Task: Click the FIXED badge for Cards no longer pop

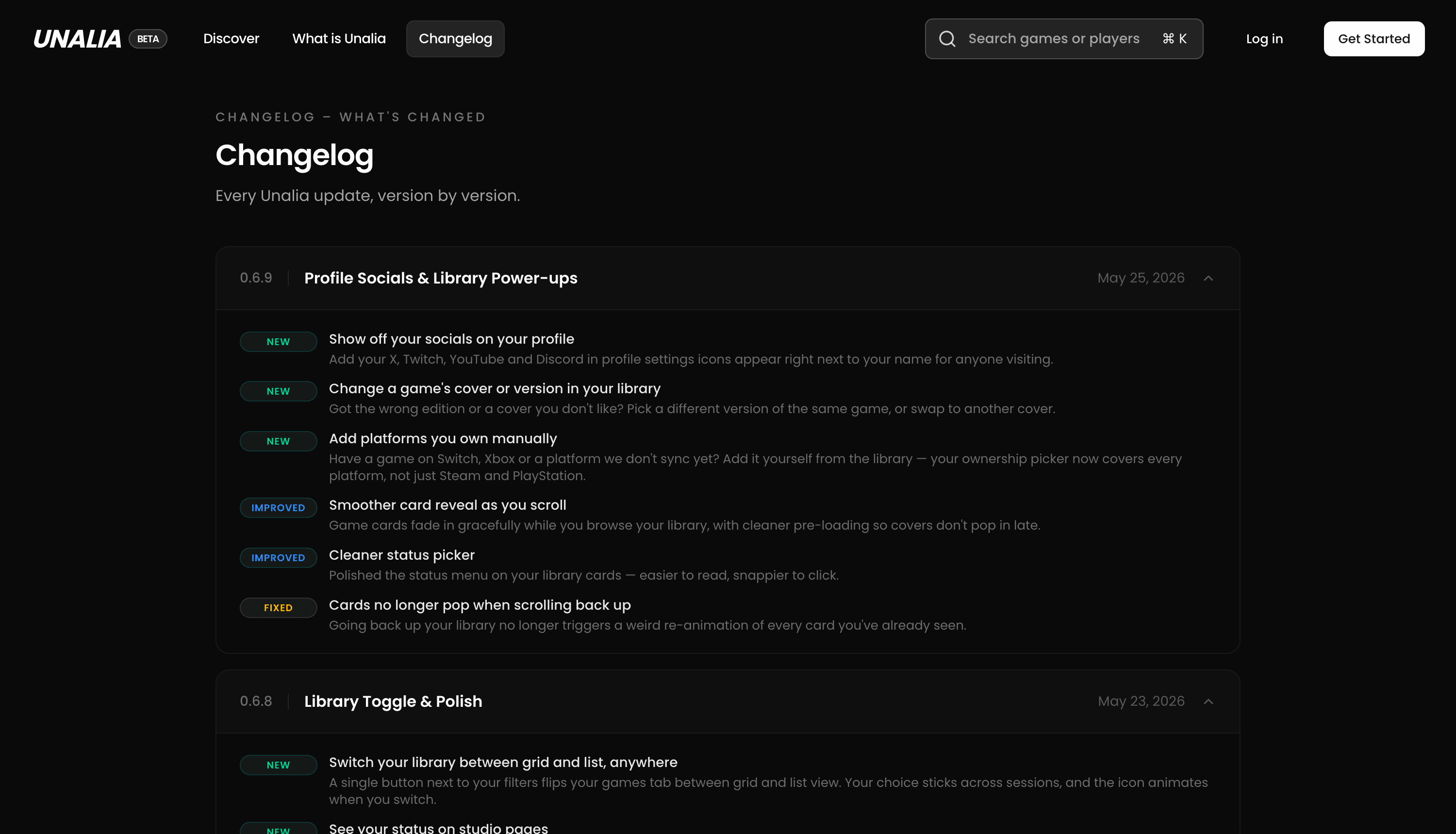Action: (278, 608)
